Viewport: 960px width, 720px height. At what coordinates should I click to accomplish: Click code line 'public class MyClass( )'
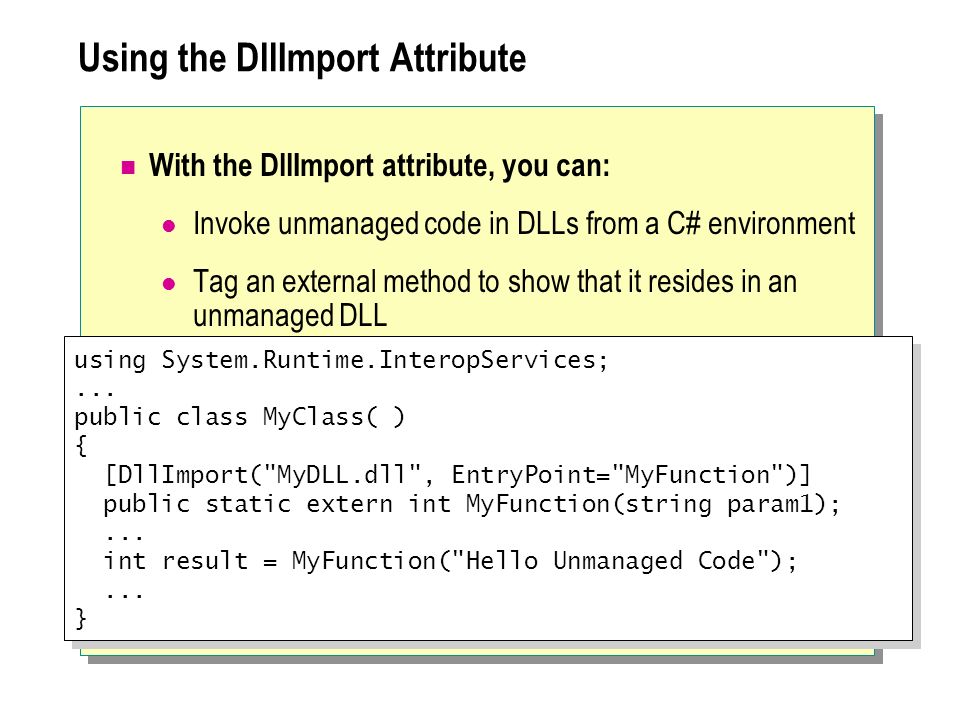point(239,418)
